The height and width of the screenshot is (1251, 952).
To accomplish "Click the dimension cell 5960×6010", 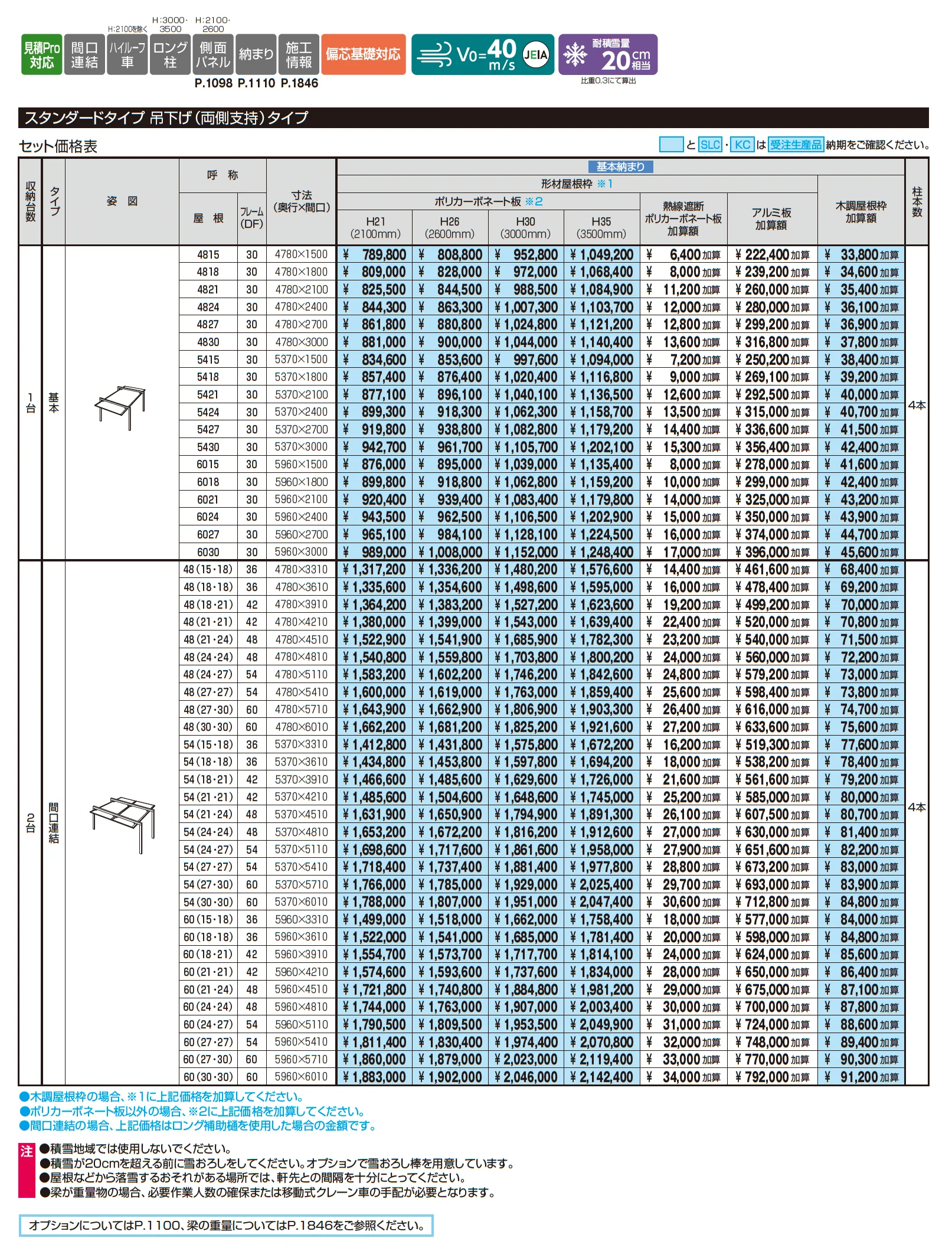I will pyautogui.click(x=302, y=1078).
